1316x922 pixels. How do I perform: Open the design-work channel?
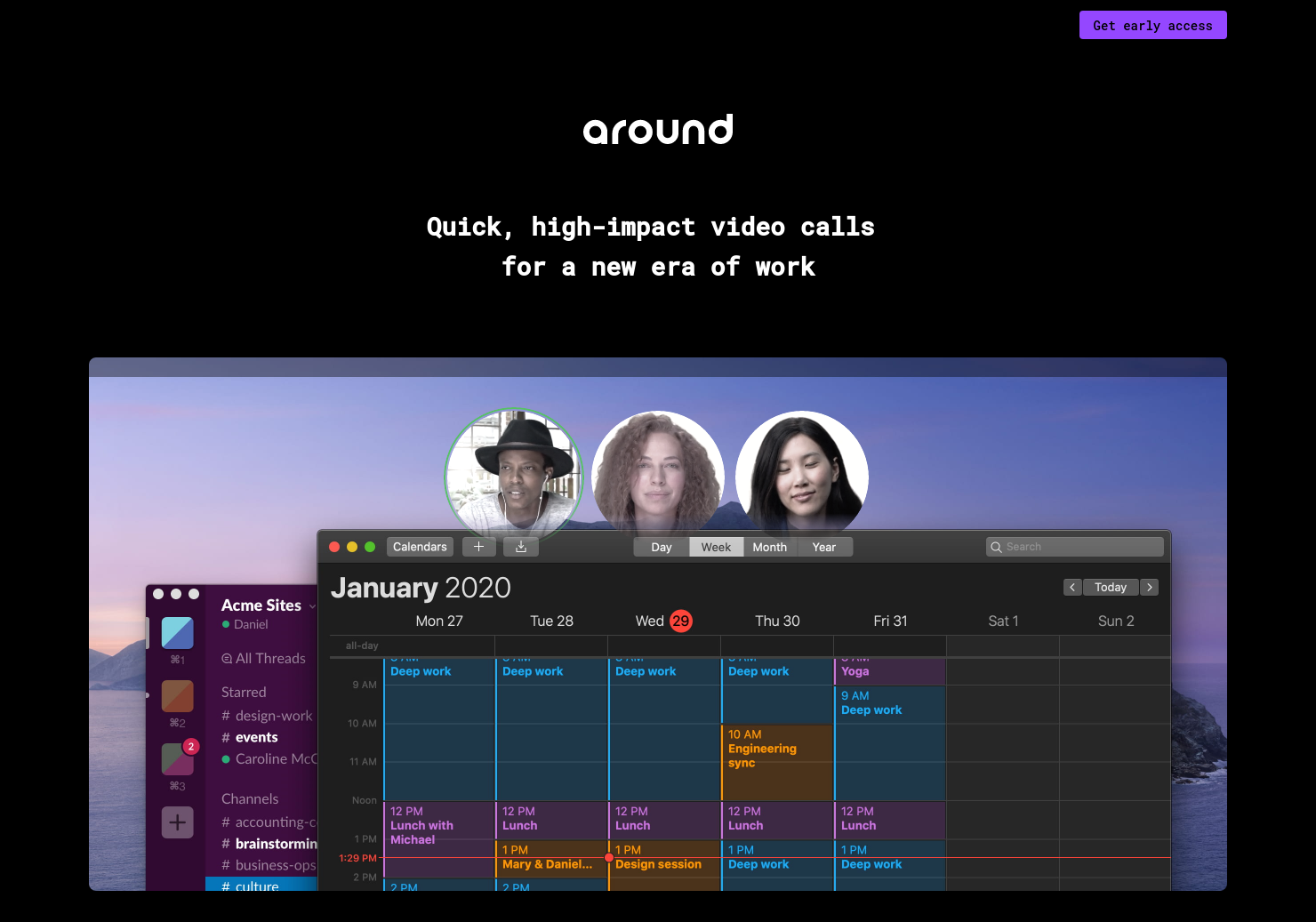pyautogui.click(x=267, y=716)
